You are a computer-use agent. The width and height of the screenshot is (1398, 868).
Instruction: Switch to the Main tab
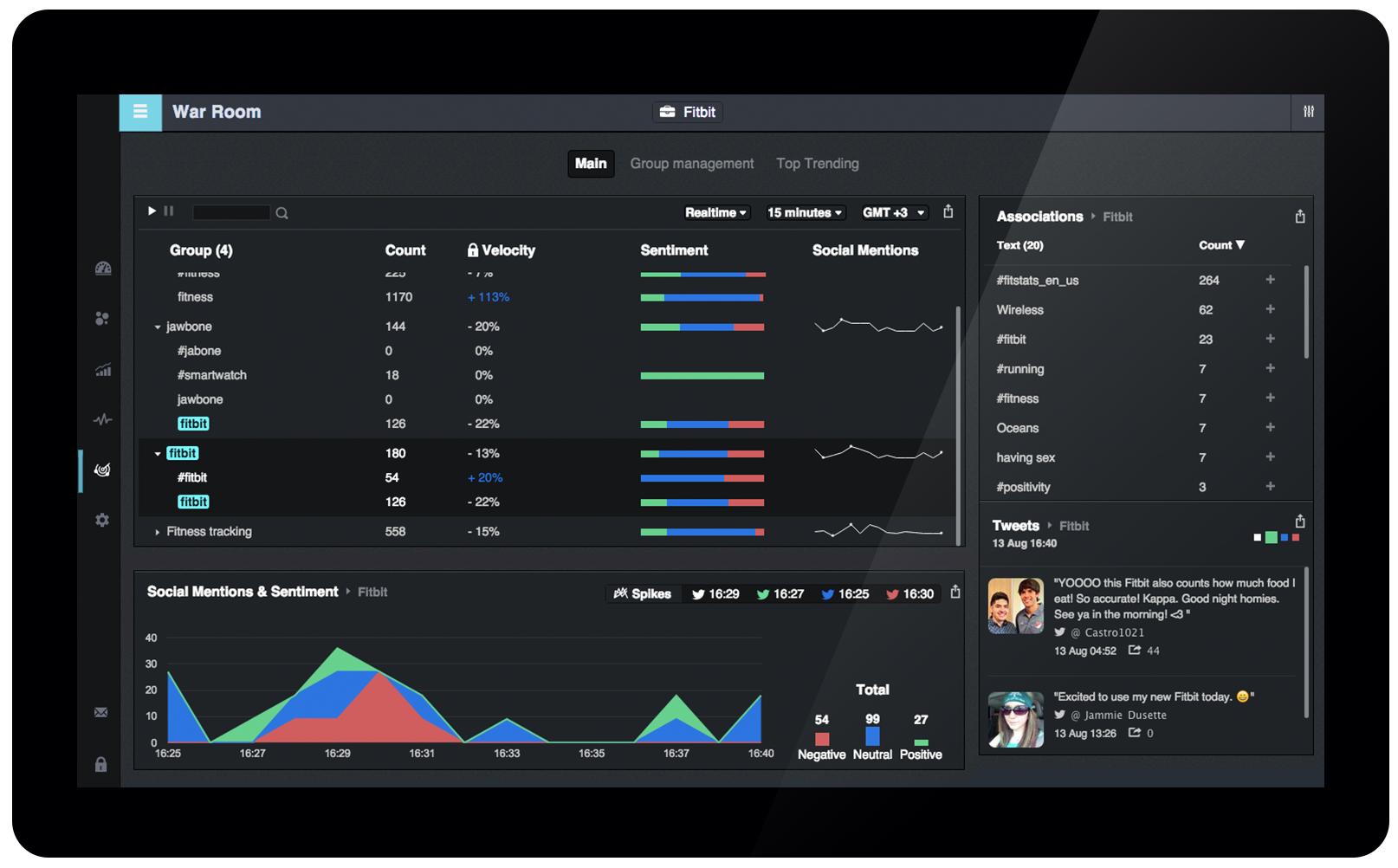[591, 164]
